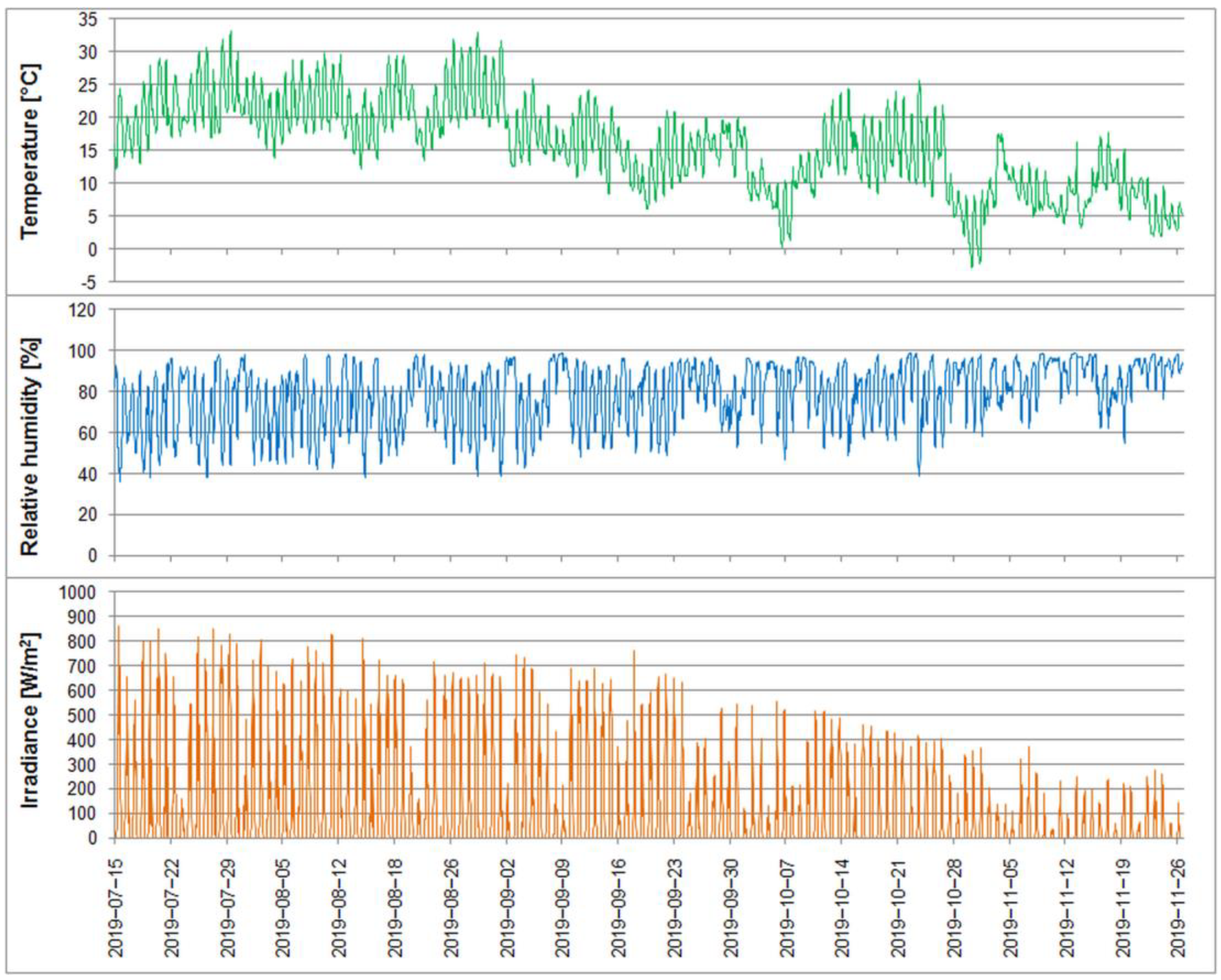This screenshot has height=980, width=1221.
Task: Click the 40 tick on humidity axis
Action: click(x=87, y=474)
